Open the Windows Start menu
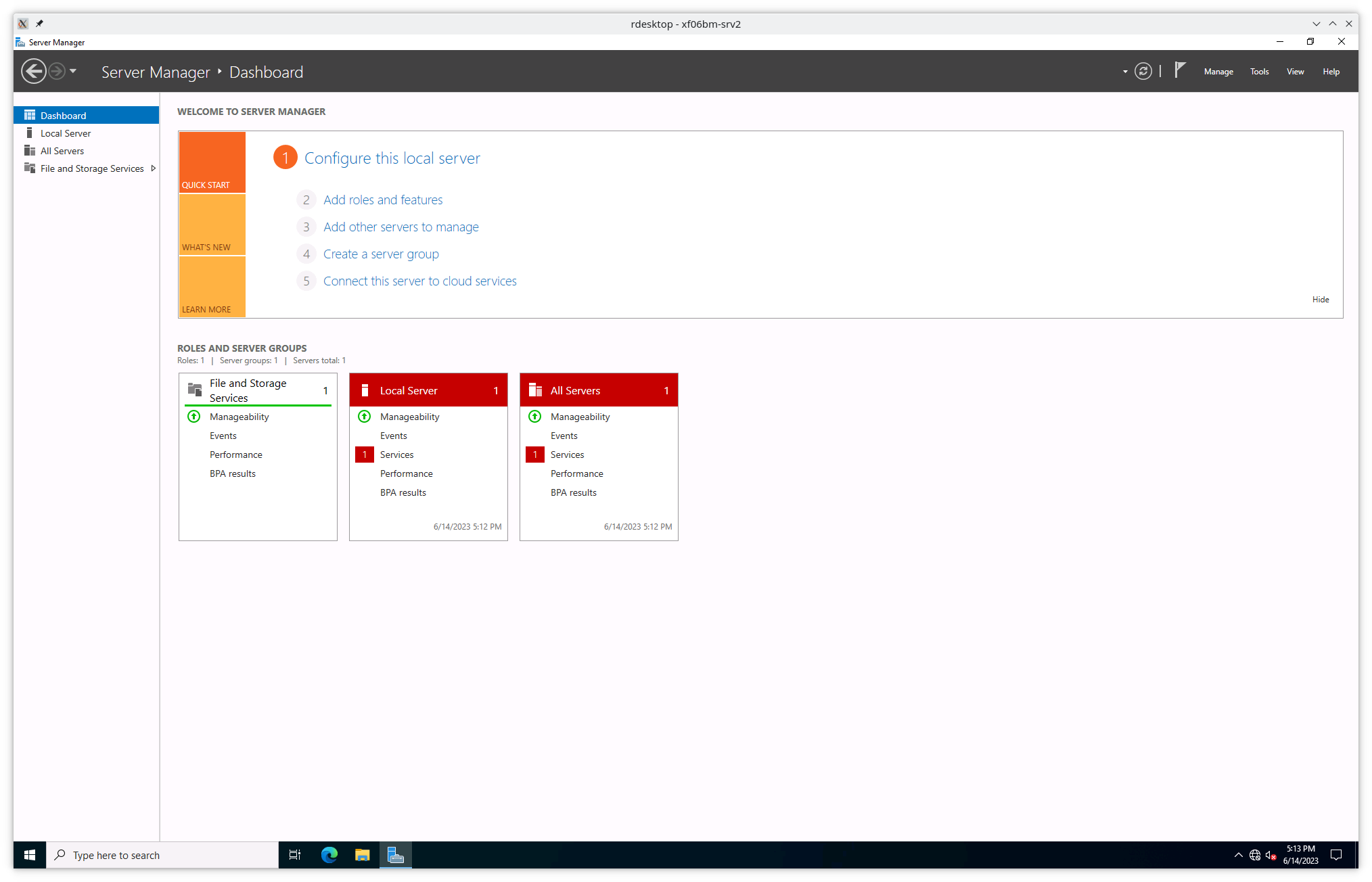The width and height of the screenshot is (1372, 882). [x=30, y=855]
